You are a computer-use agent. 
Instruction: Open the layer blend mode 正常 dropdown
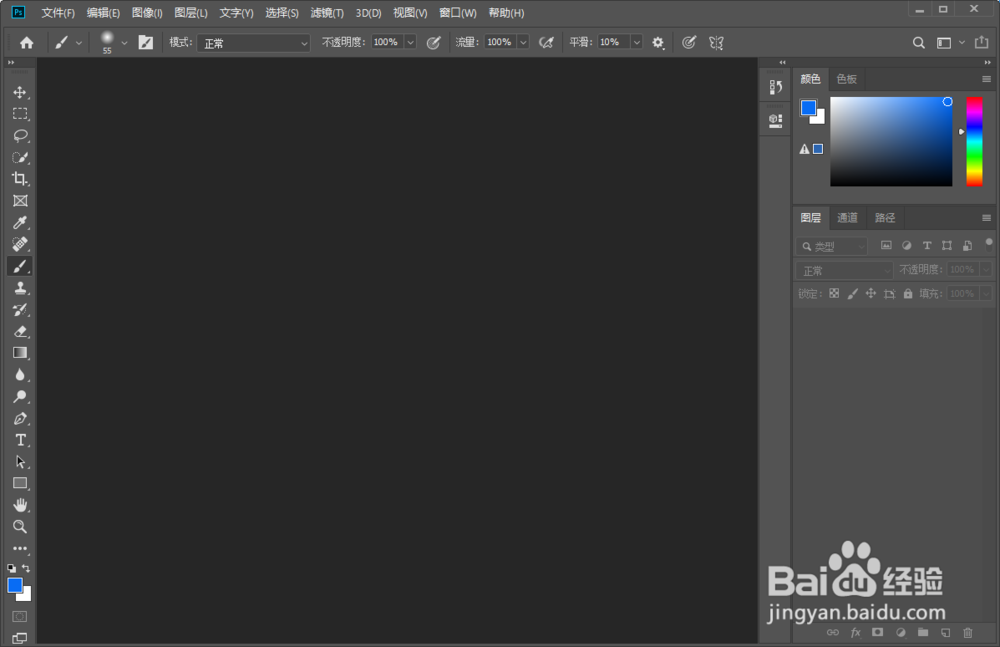(x=844, y=271)
